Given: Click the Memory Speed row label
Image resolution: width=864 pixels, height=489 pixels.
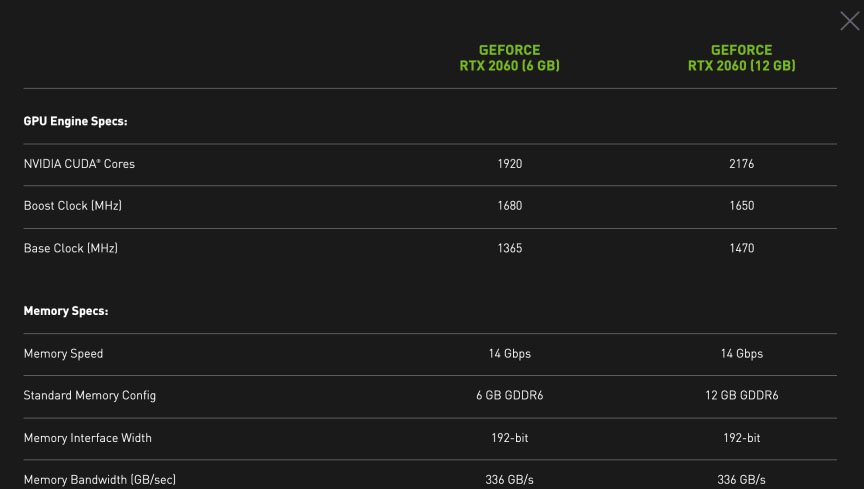Looking at the screenshot, I should coord(63,354).
